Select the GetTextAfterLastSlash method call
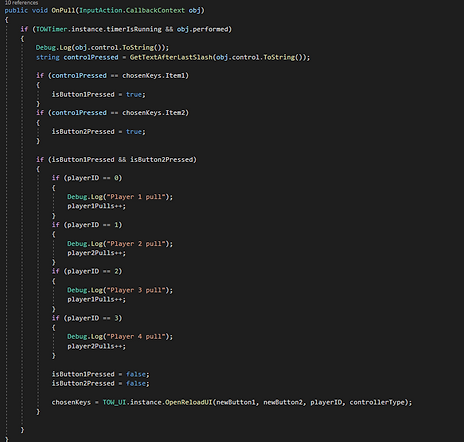 pyautogui.click(x=171, y=57)
